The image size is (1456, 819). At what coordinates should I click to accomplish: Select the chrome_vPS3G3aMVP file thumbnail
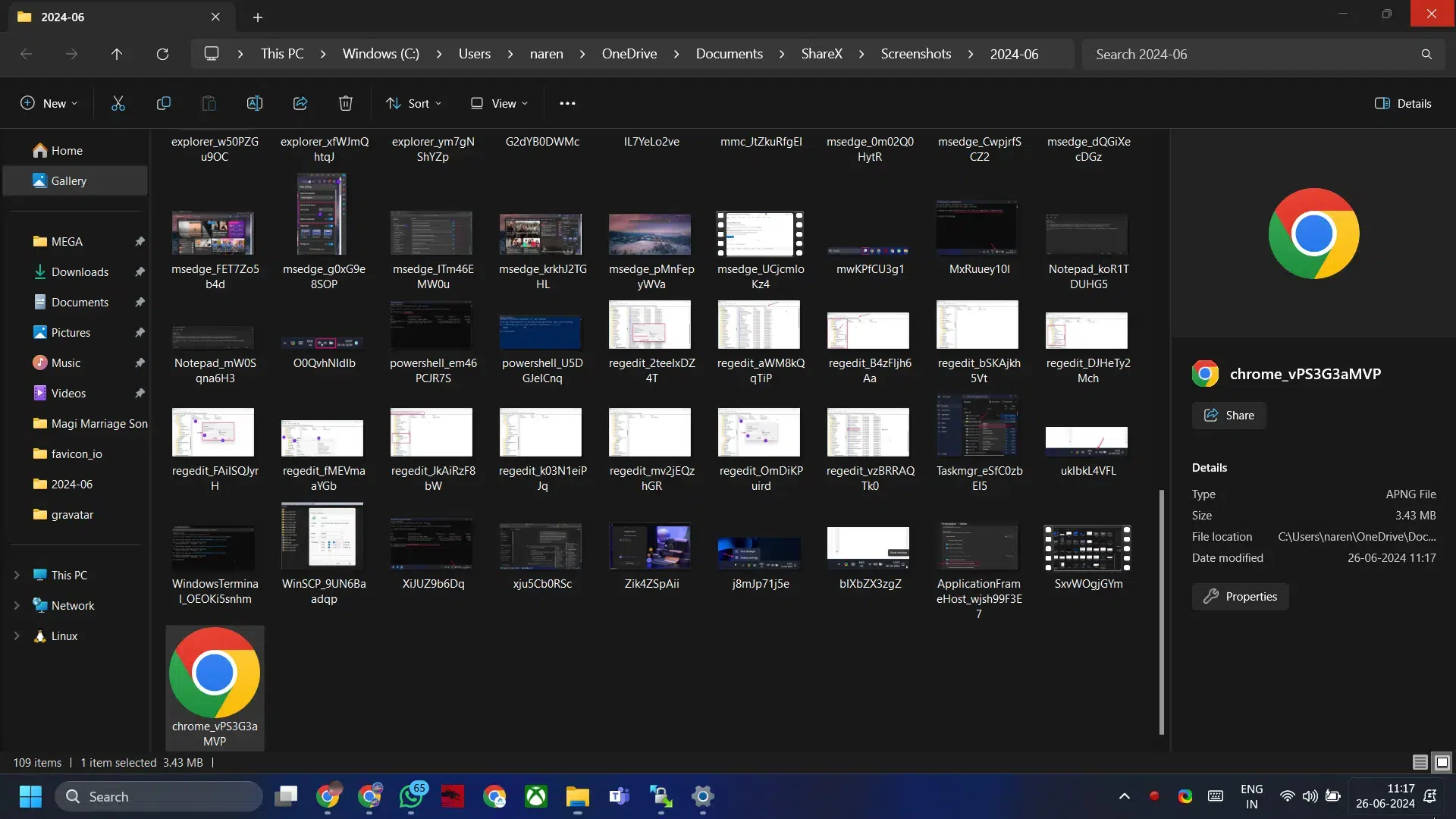215,672
